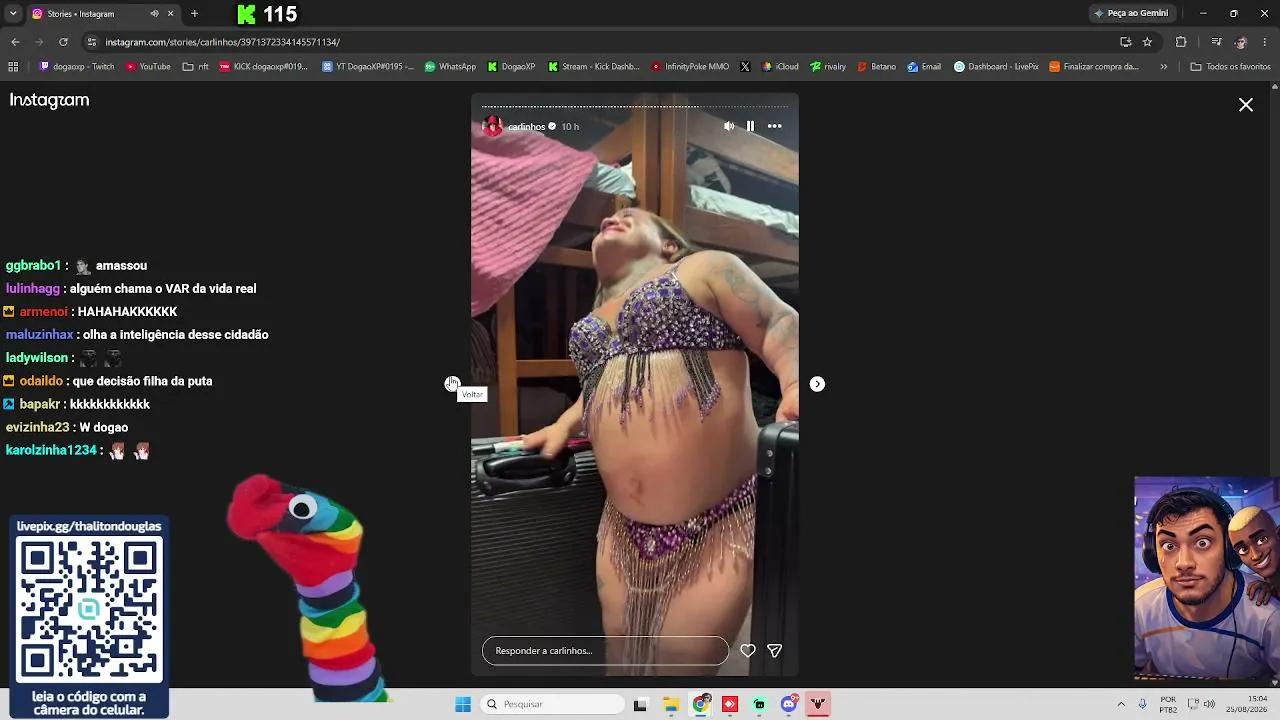Open the DogaoXP Kick bookmark

511,67
